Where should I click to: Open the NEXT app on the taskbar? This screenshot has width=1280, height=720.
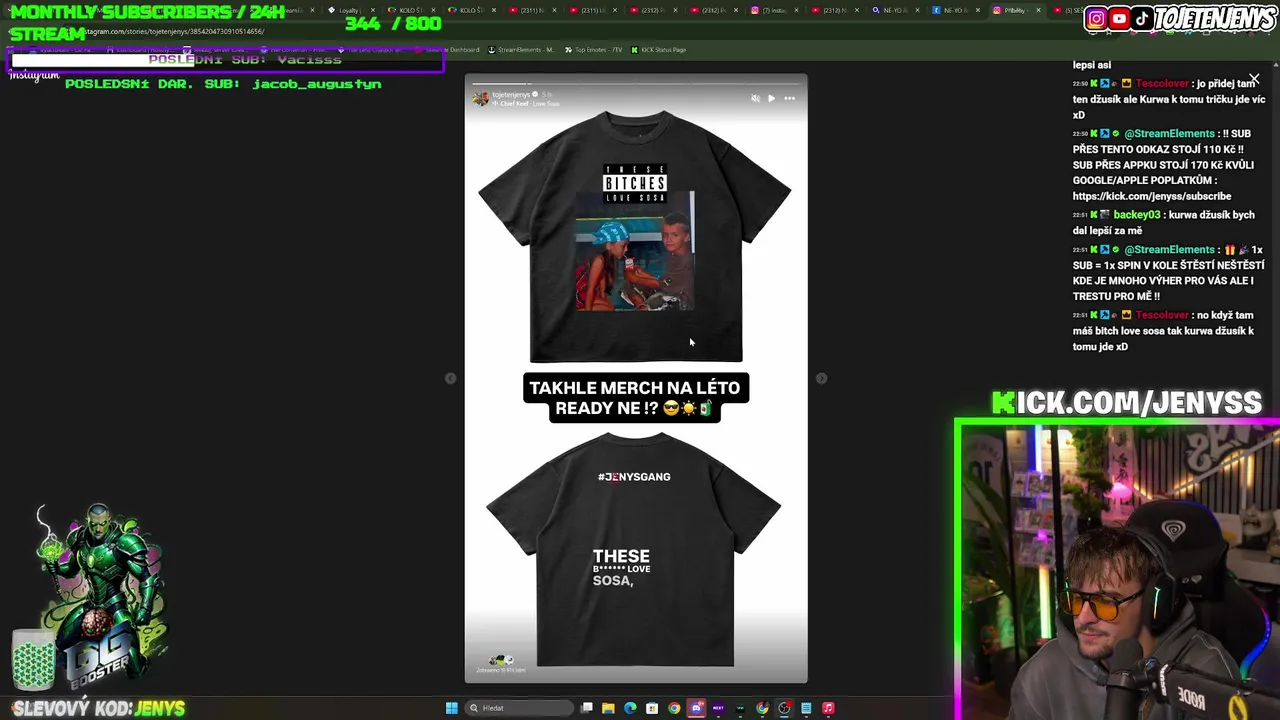click(718, 708)
